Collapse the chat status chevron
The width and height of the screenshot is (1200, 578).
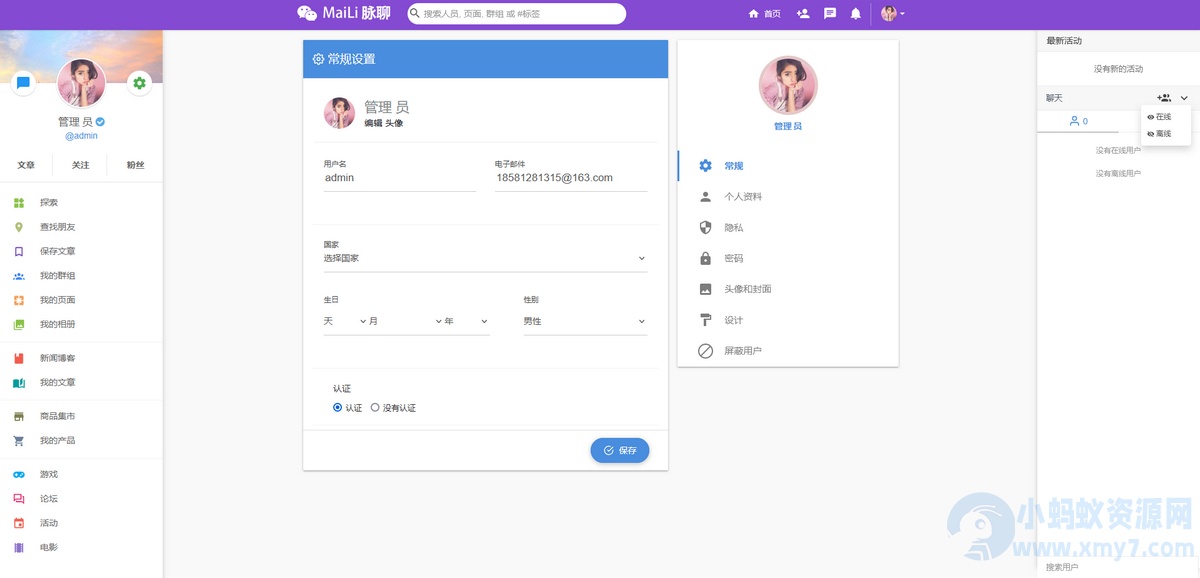point(1184,98)
